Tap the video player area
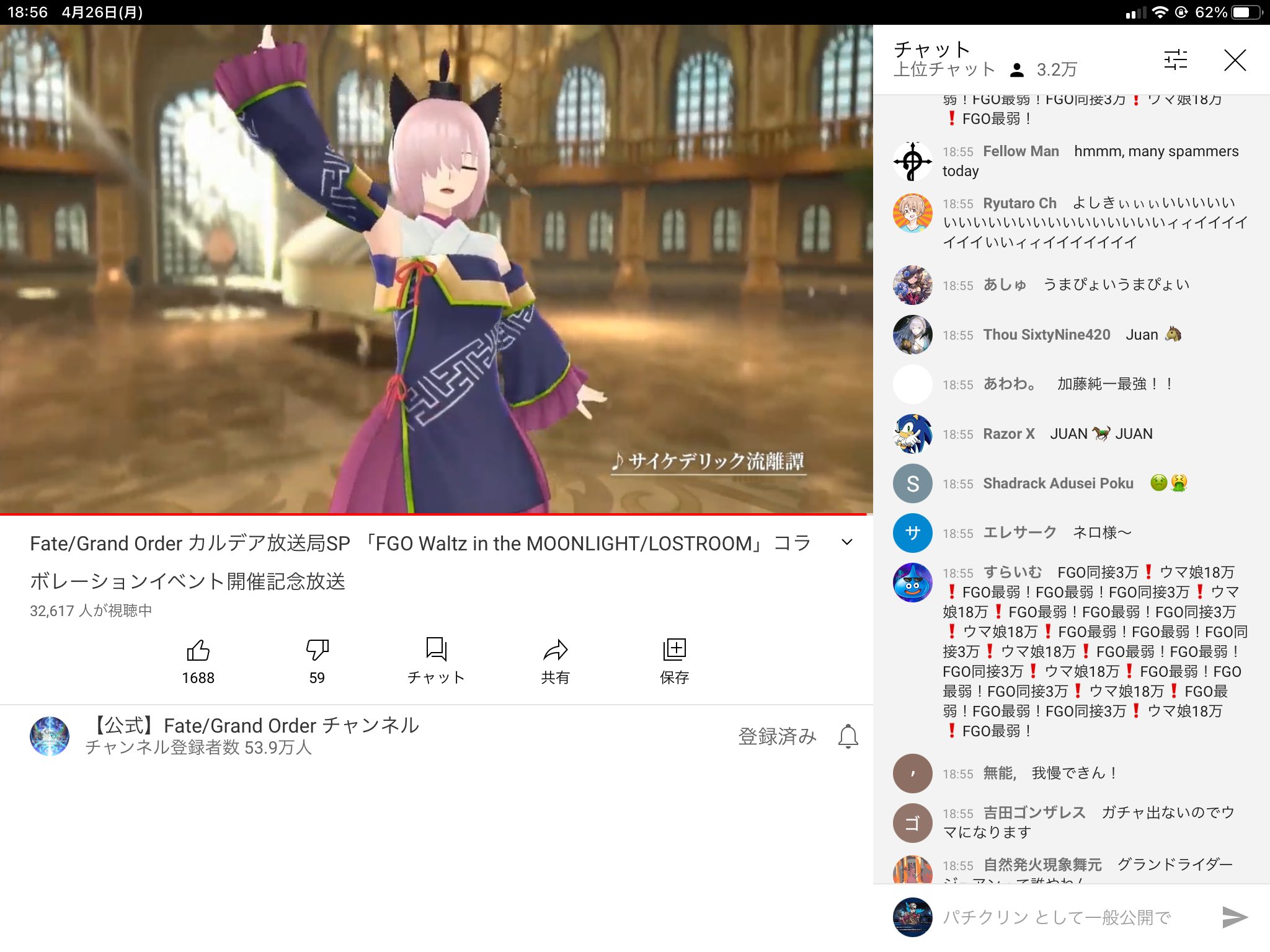This screenshot has height=952, width=1270. pos(436,269)
